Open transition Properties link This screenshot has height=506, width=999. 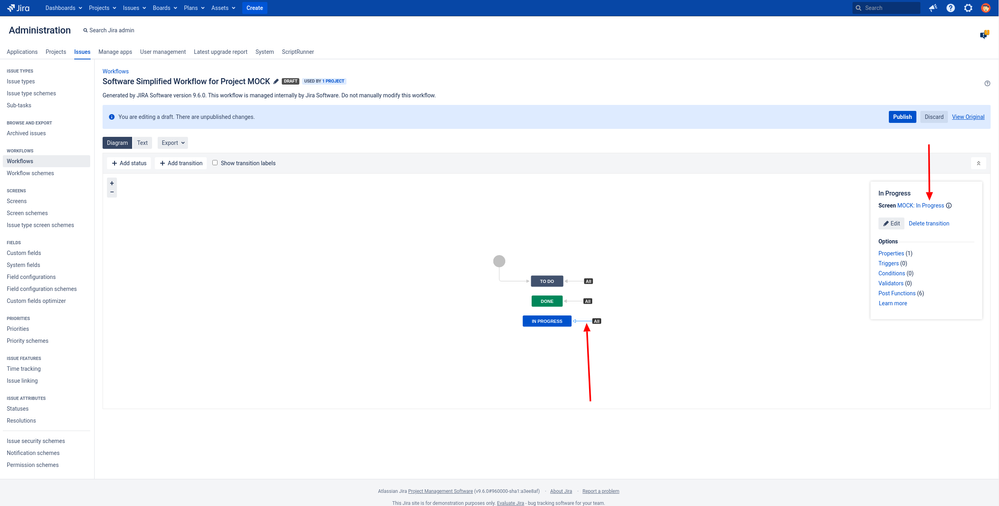(x=891, y=254)
